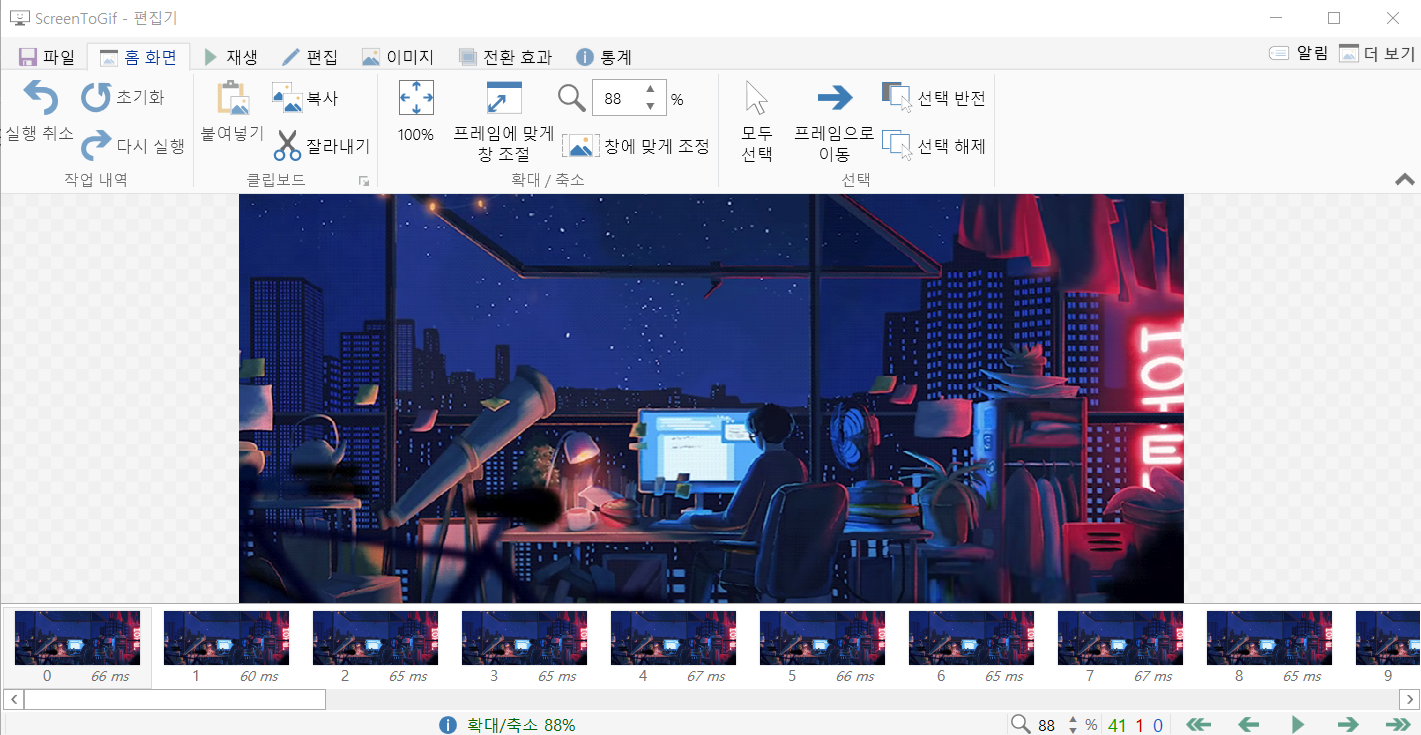Select frame 0 thumbnail

pyautogui.click(x=77, y=638)
